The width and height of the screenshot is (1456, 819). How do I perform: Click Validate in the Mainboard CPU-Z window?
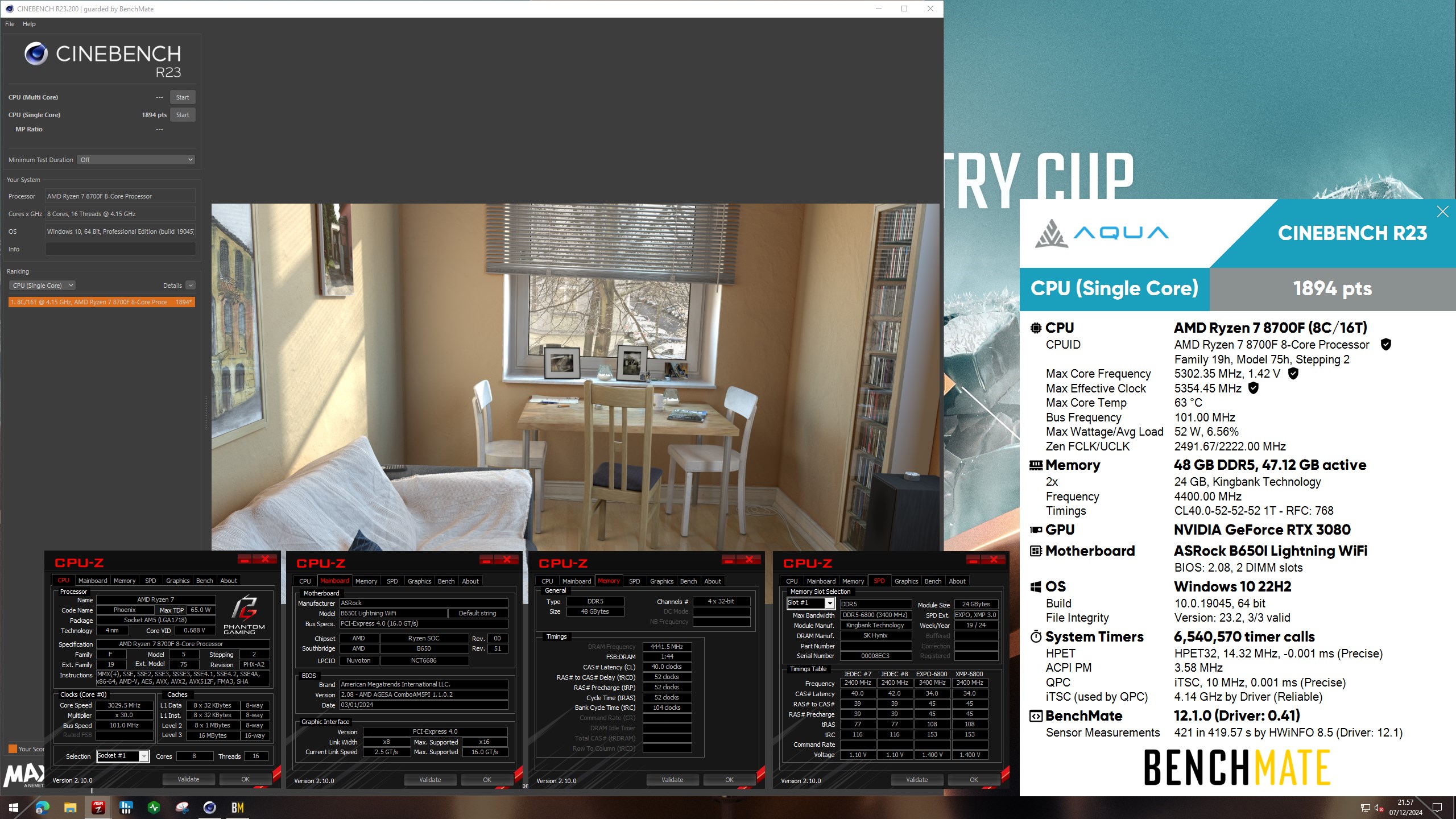[430, 780]
